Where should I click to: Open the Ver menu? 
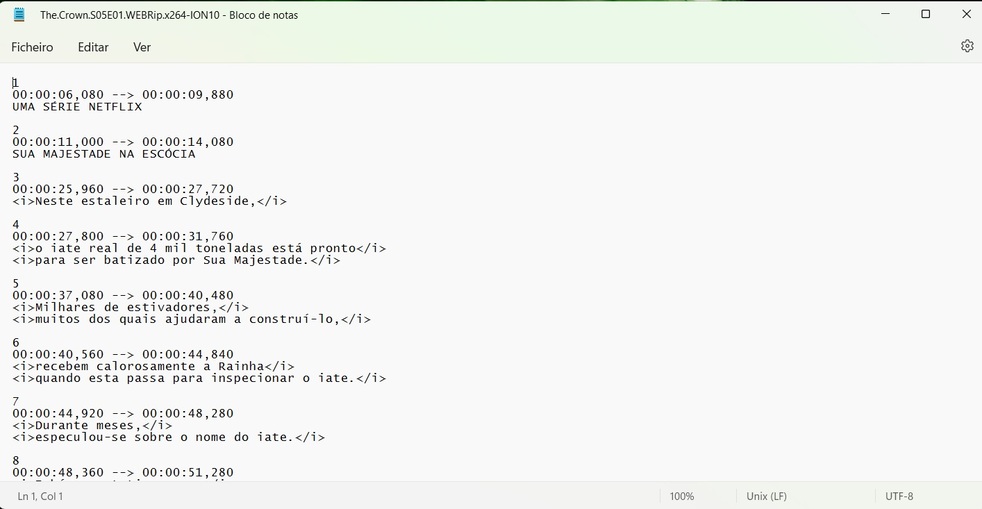pyautogui.click(x=142, y=47)
